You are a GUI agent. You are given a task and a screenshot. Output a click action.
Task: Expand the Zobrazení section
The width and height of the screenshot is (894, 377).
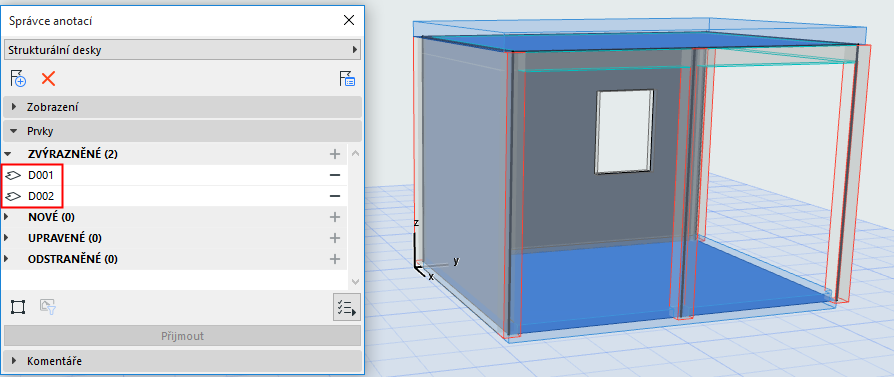(x=182, y=107)
